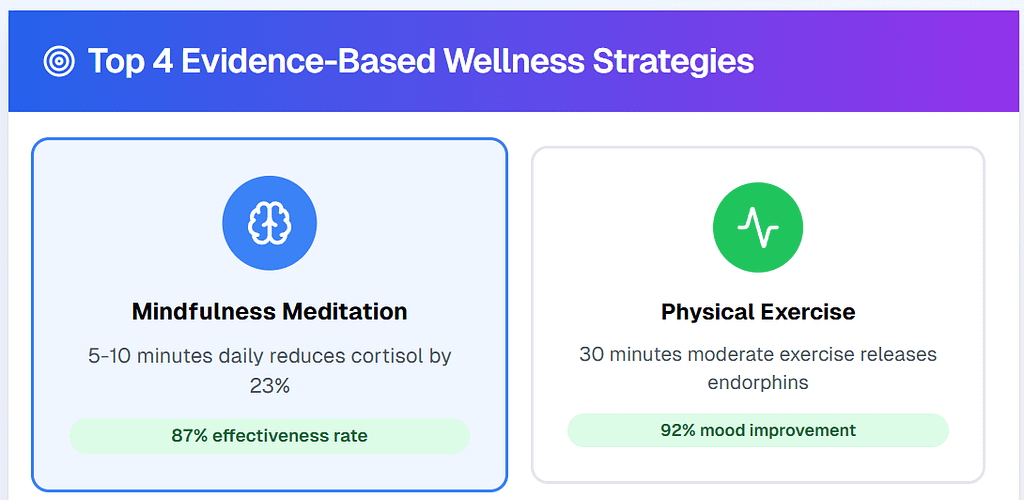Click the word "endorphins"
The height and width of the screenshot is (500, 1024).
click(758, 383)
